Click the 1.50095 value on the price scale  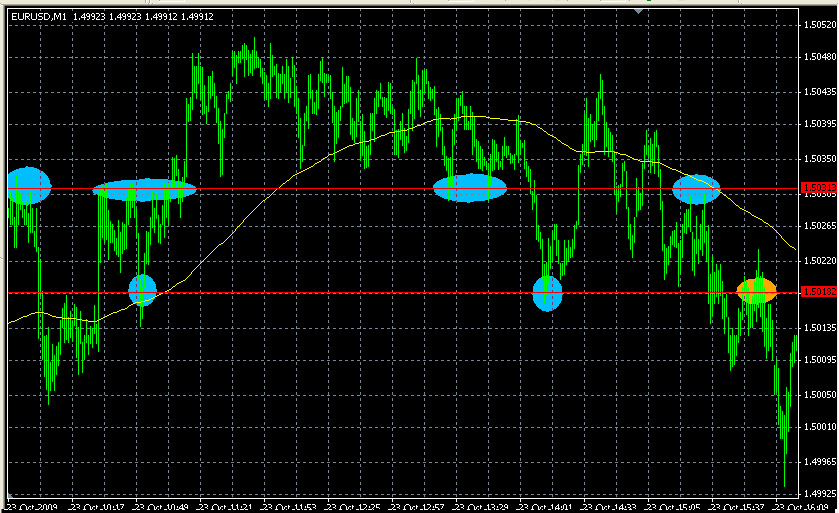[819, 361]
